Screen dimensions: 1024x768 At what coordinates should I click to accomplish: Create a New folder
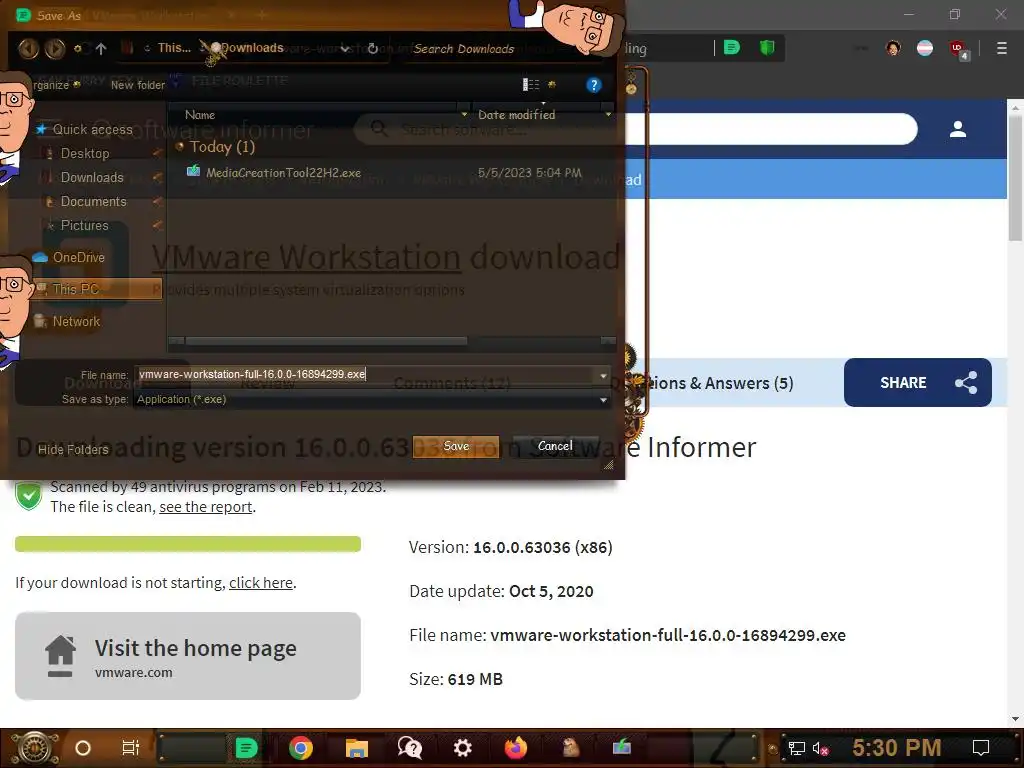[138, 85]
